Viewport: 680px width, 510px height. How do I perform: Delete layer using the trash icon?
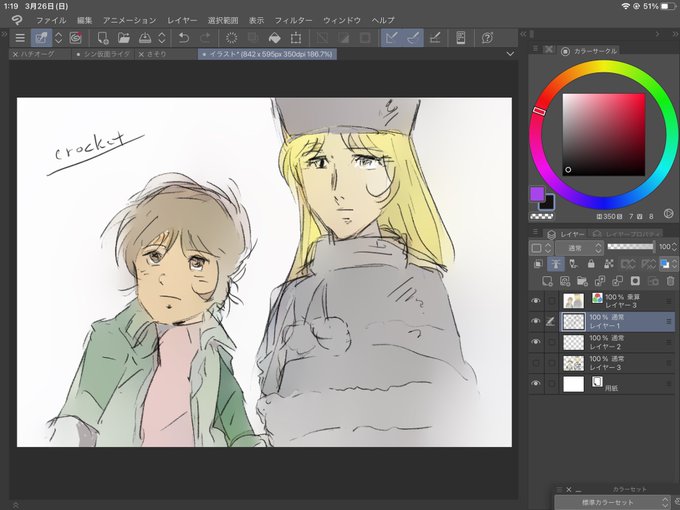pos(669,282)
